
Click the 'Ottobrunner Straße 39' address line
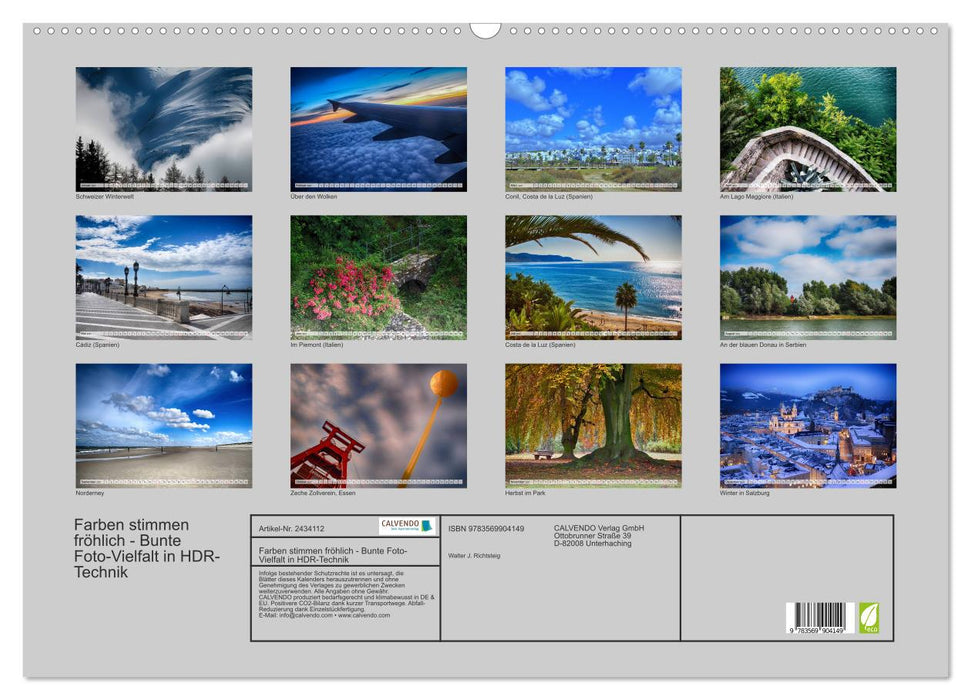(x=593, y=536)
